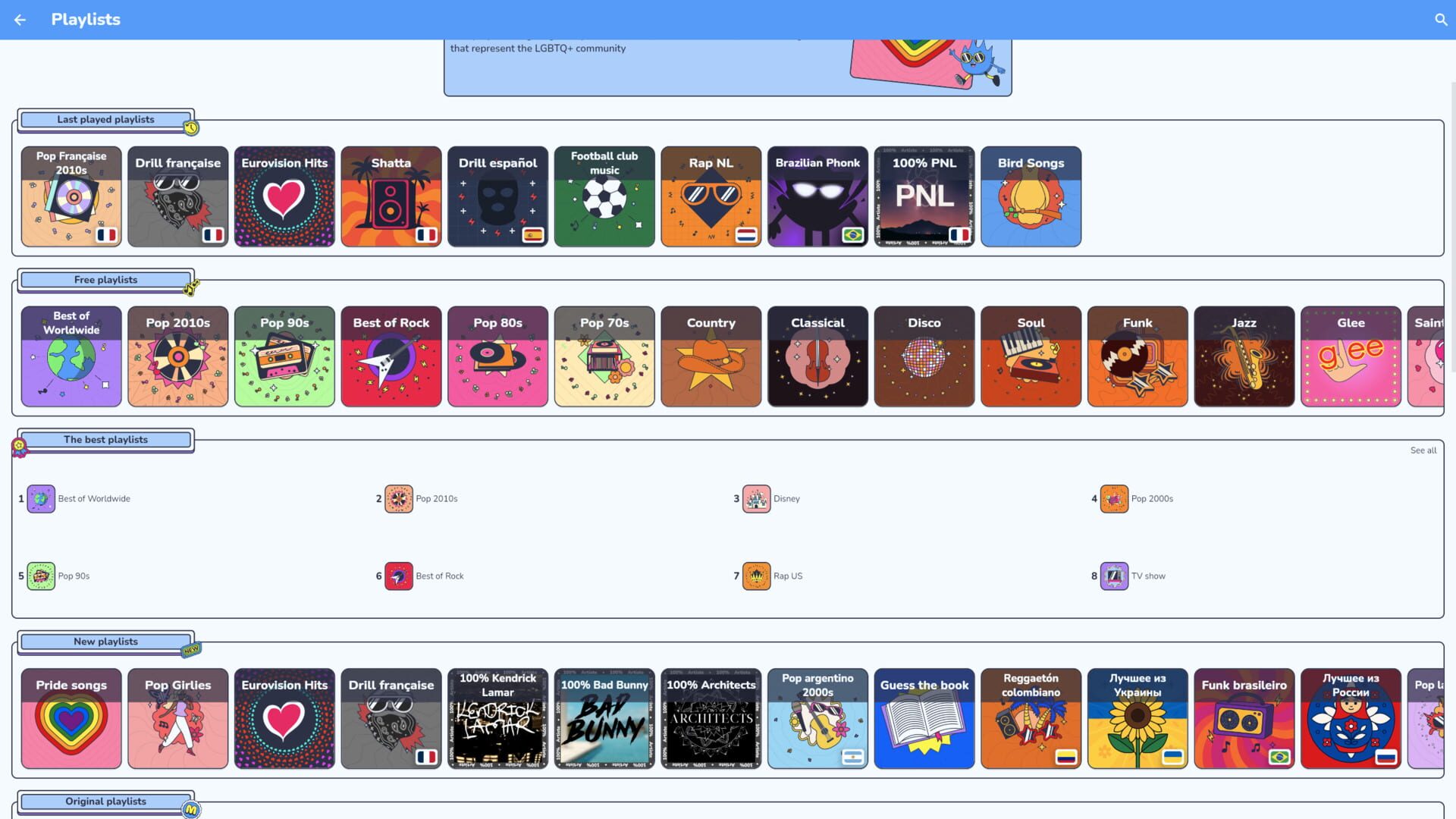The width and height of the screenshot is (1456, 819).
Task: Click the Free playlists section header
Action: [105, 280]
